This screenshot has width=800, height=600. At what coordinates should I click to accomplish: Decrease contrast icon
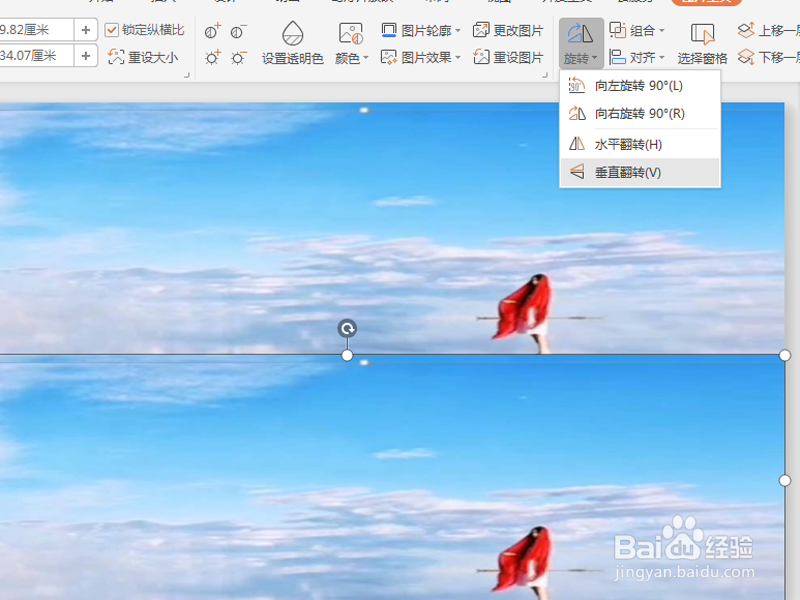238,32
